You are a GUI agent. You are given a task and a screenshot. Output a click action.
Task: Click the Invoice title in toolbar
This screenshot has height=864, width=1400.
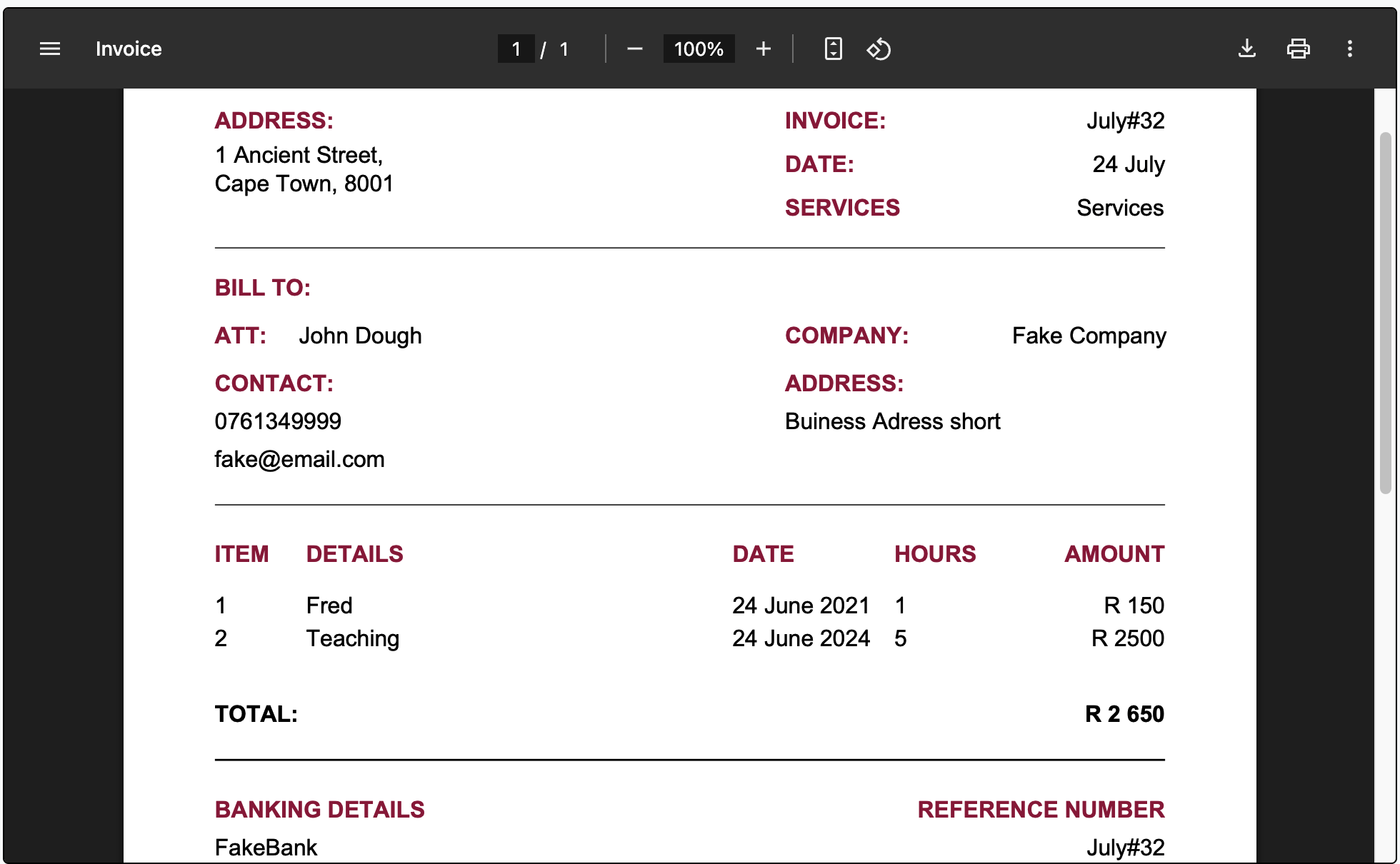click(x=129, y=49)
